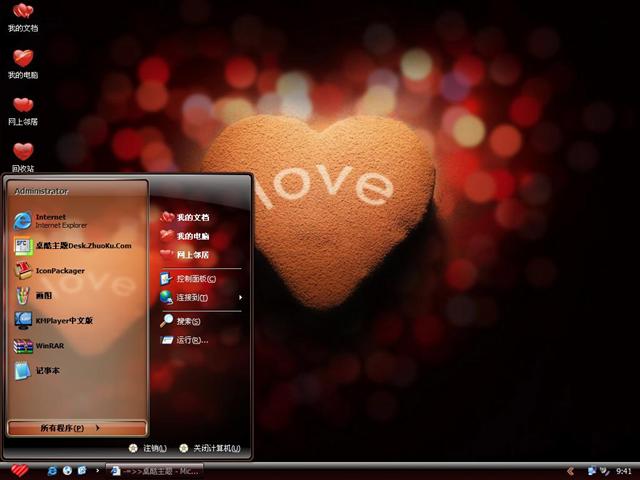
Task: Click 关闭计算机(U) shutdown button
Action: click(x=210, y=448)
